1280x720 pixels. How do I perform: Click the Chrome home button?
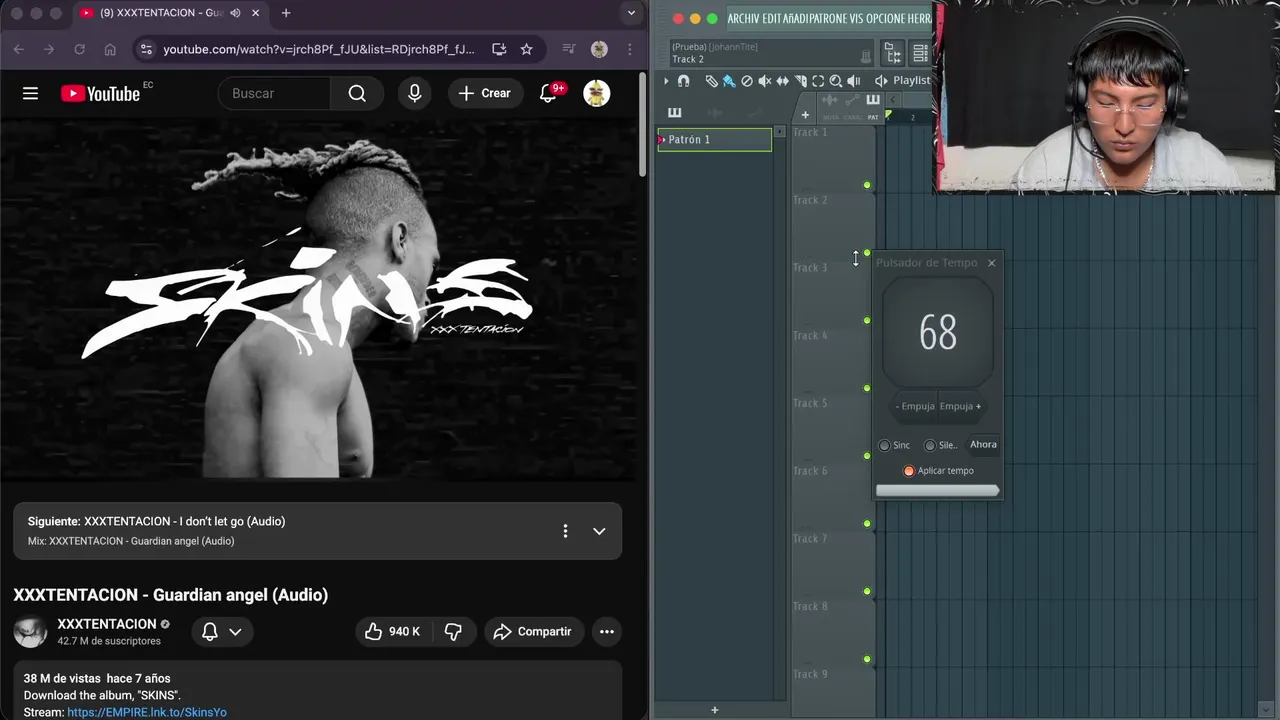[110, 49]
